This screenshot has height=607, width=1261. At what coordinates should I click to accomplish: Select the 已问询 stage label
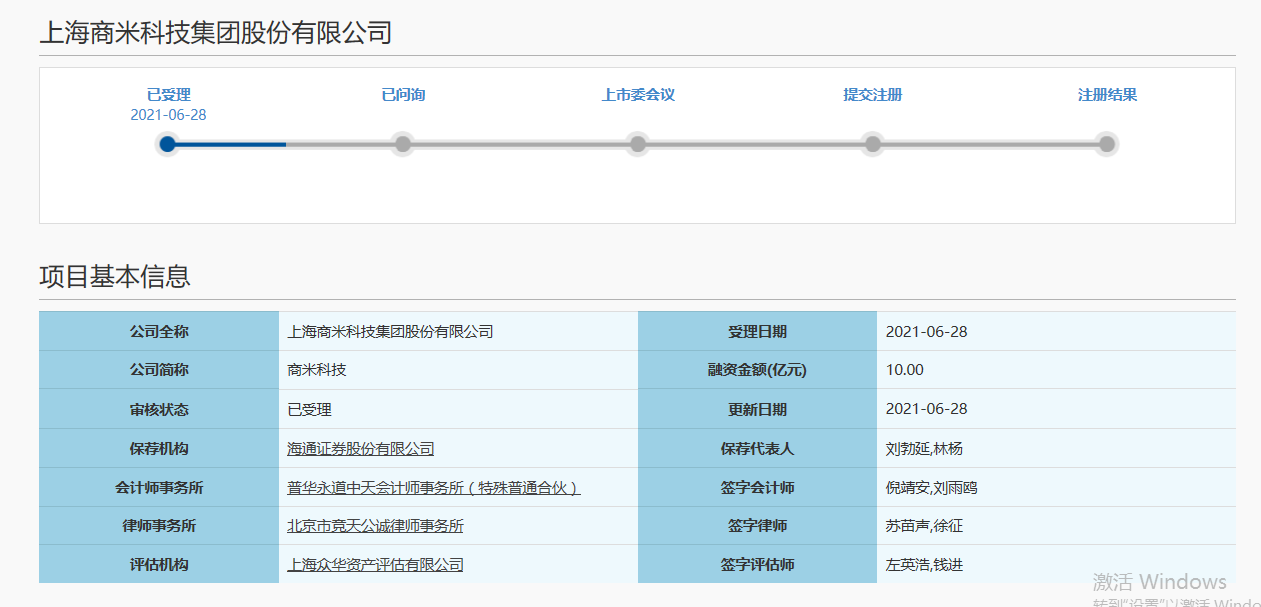coord(403,95)
